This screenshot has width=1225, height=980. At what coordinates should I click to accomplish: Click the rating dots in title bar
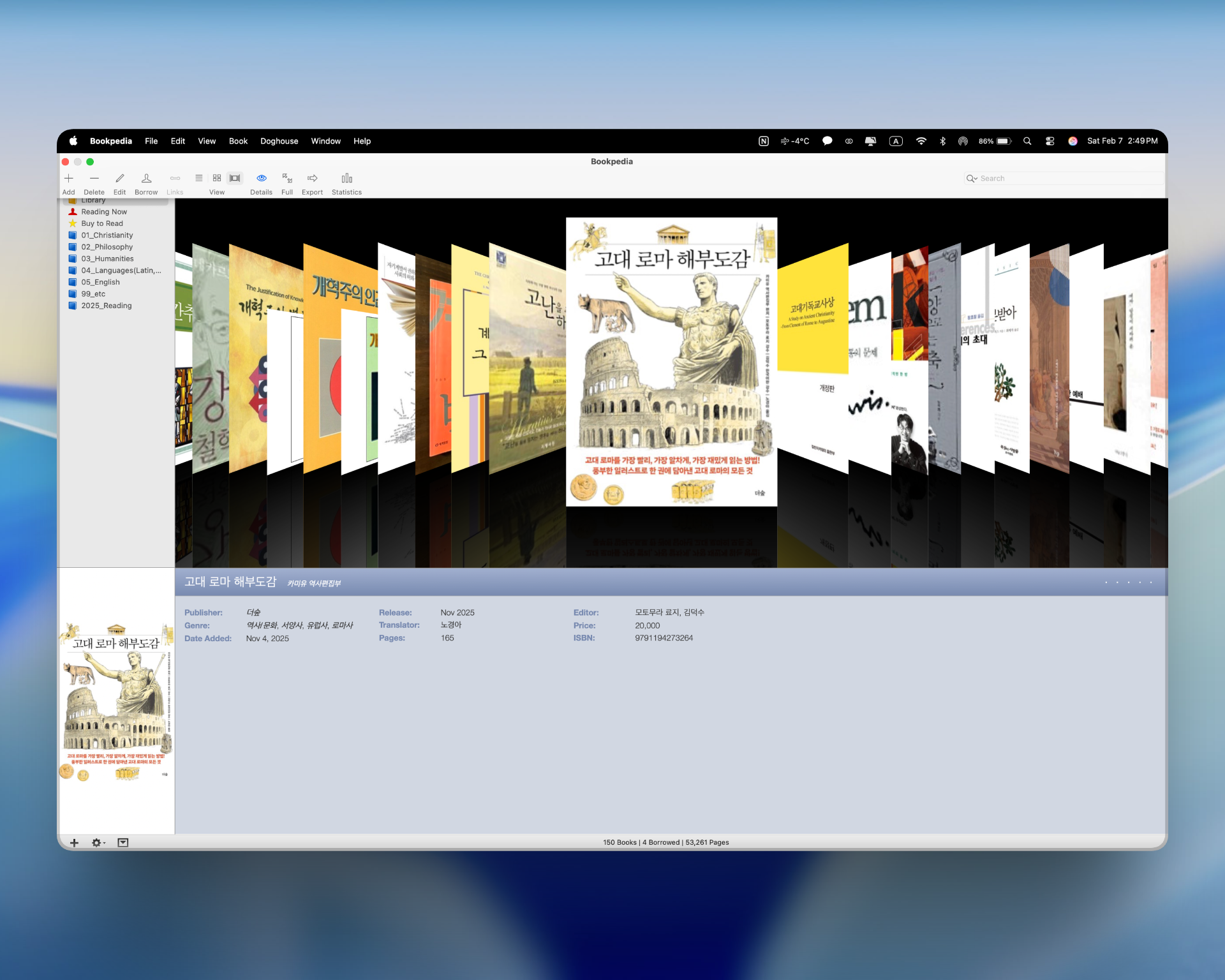click(x=1128, y=583)
